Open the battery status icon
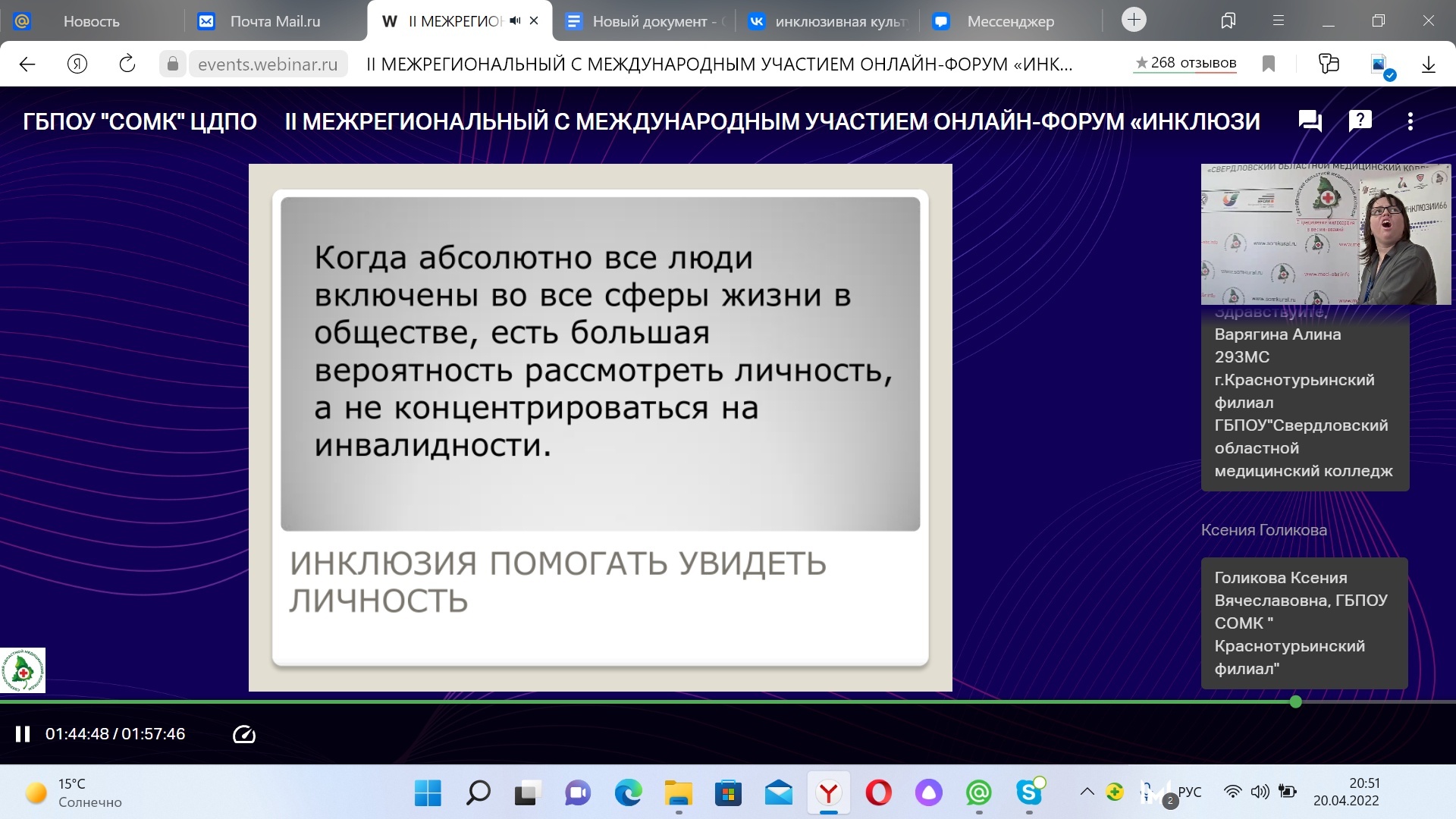The image size is (1456, 819). pos(1288,792)
